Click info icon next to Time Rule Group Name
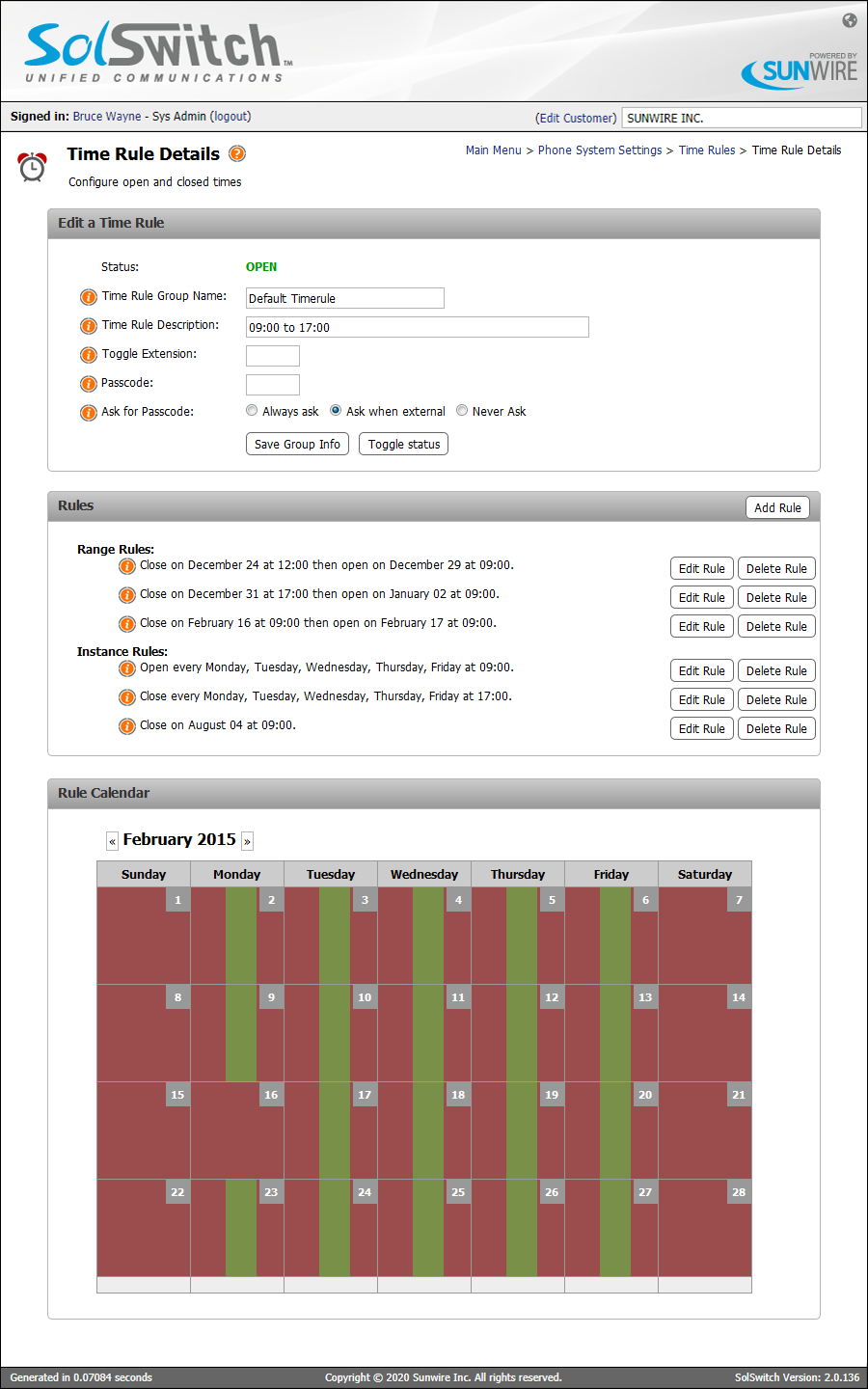Viewport: 868px width, 1389px height. (88, 297)
